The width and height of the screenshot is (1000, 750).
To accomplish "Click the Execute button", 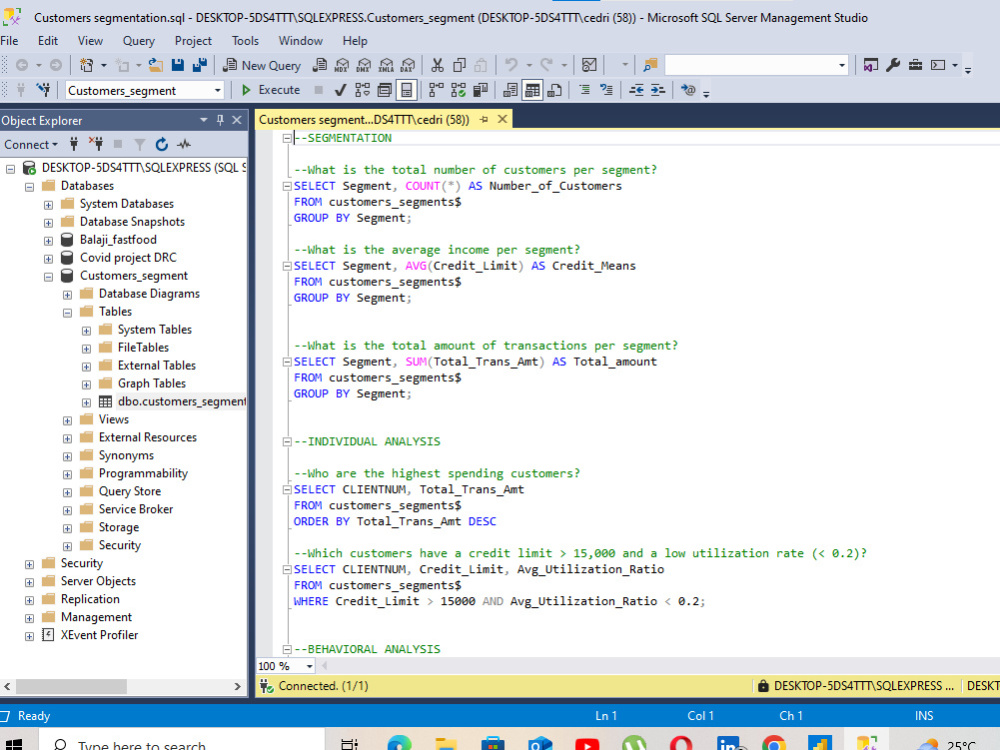I will click(271, 90).
